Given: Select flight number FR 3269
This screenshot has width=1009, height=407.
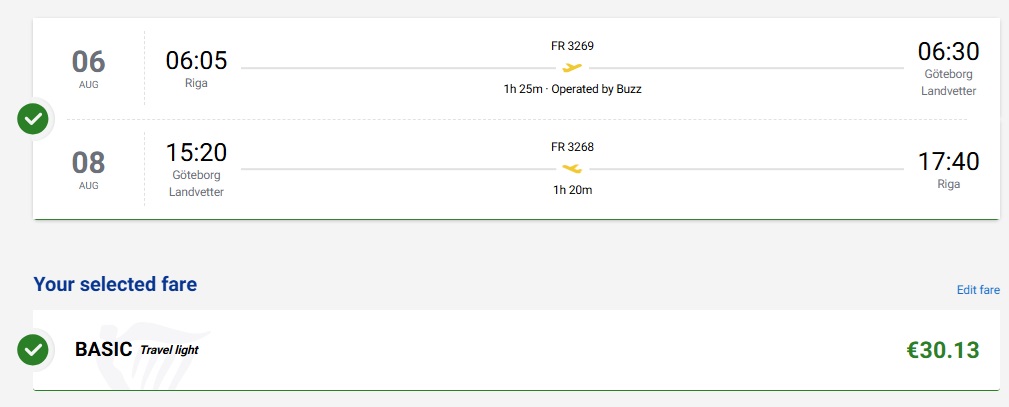Looking at the screenshot, I should (572, 46).
